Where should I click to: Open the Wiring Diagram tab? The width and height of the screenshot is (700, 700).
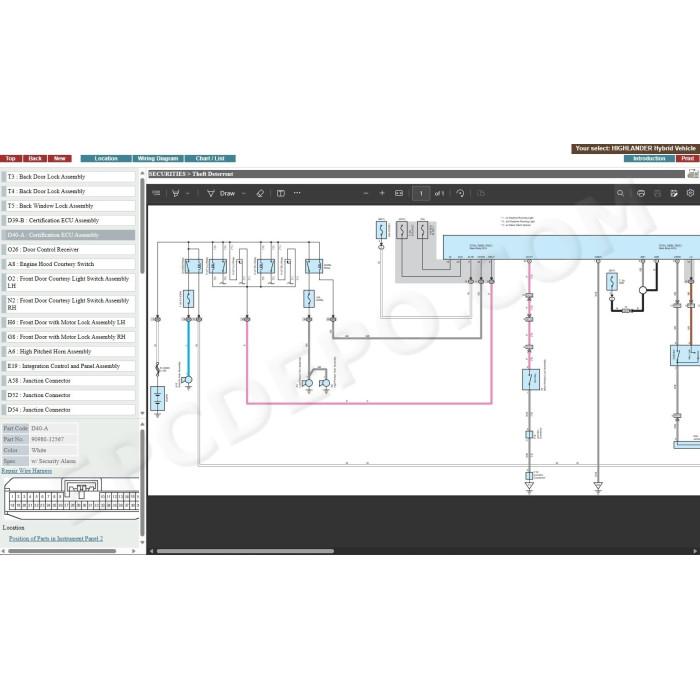(x=158, y=158)
